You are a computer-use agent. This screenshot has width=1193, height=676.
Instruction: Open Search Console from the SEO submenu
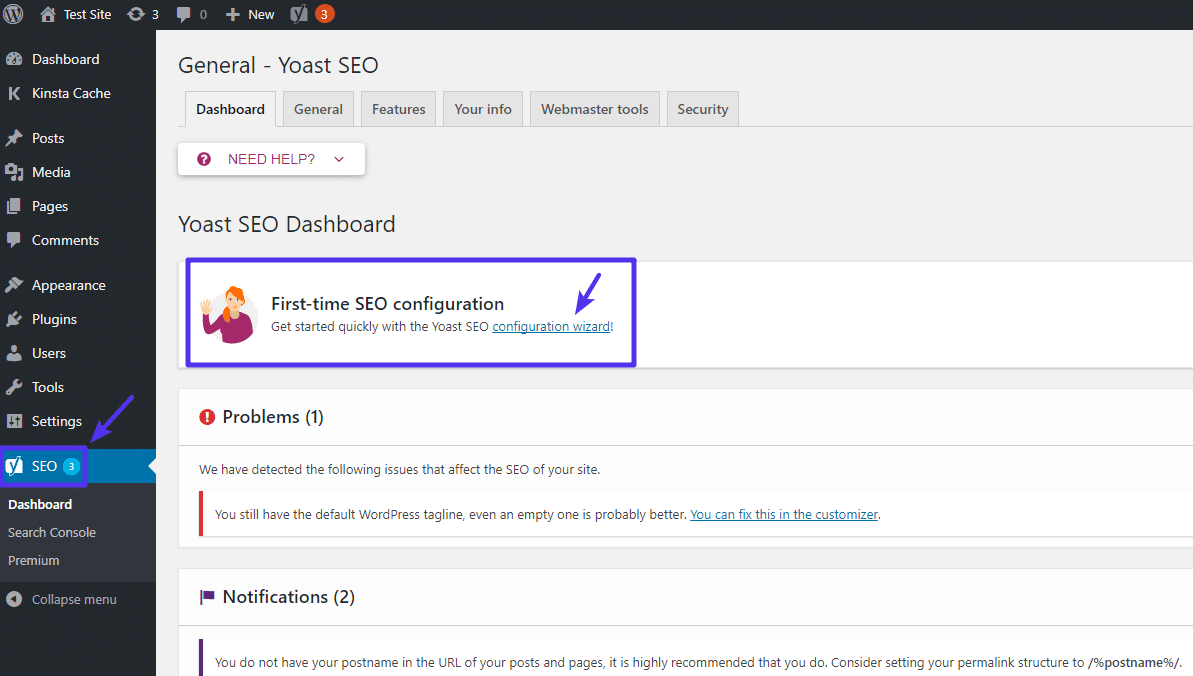[x=51, y=532]
